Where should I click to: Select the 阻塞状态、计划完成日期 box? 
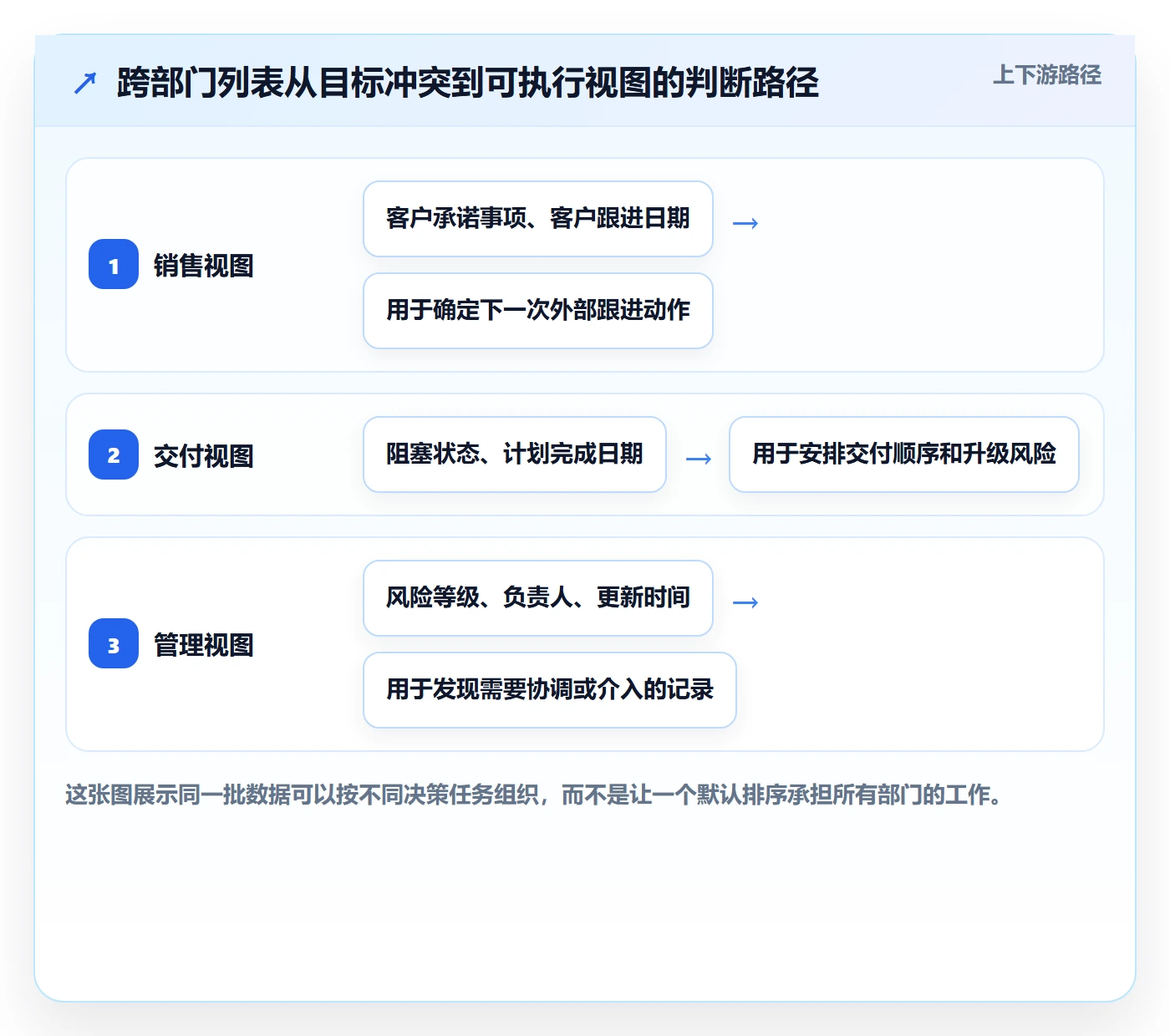coord(515,455)
